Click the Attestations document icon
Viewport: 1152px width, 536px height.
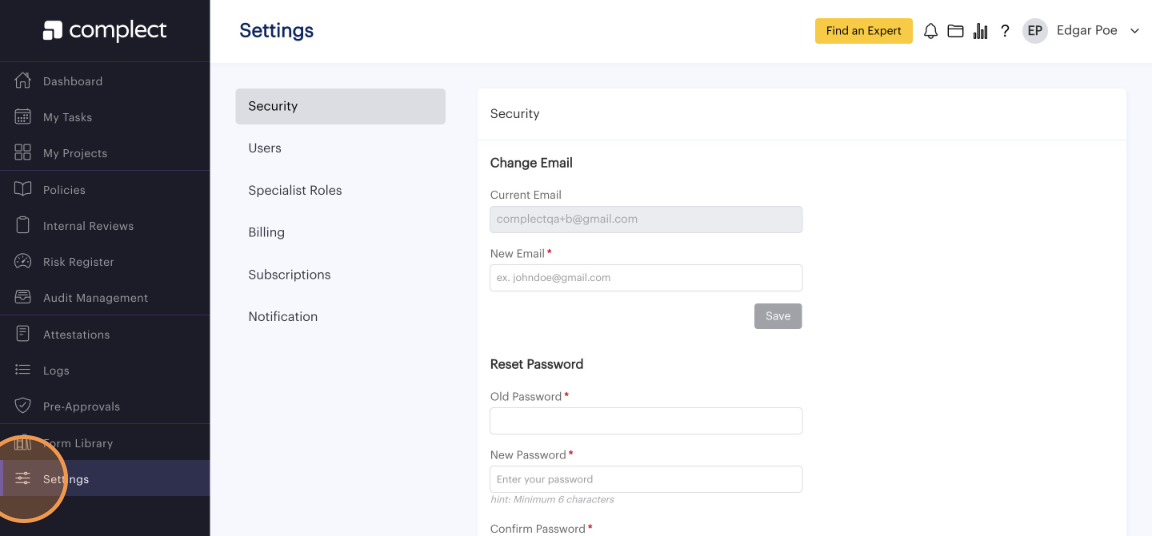(x=23, y=334)
